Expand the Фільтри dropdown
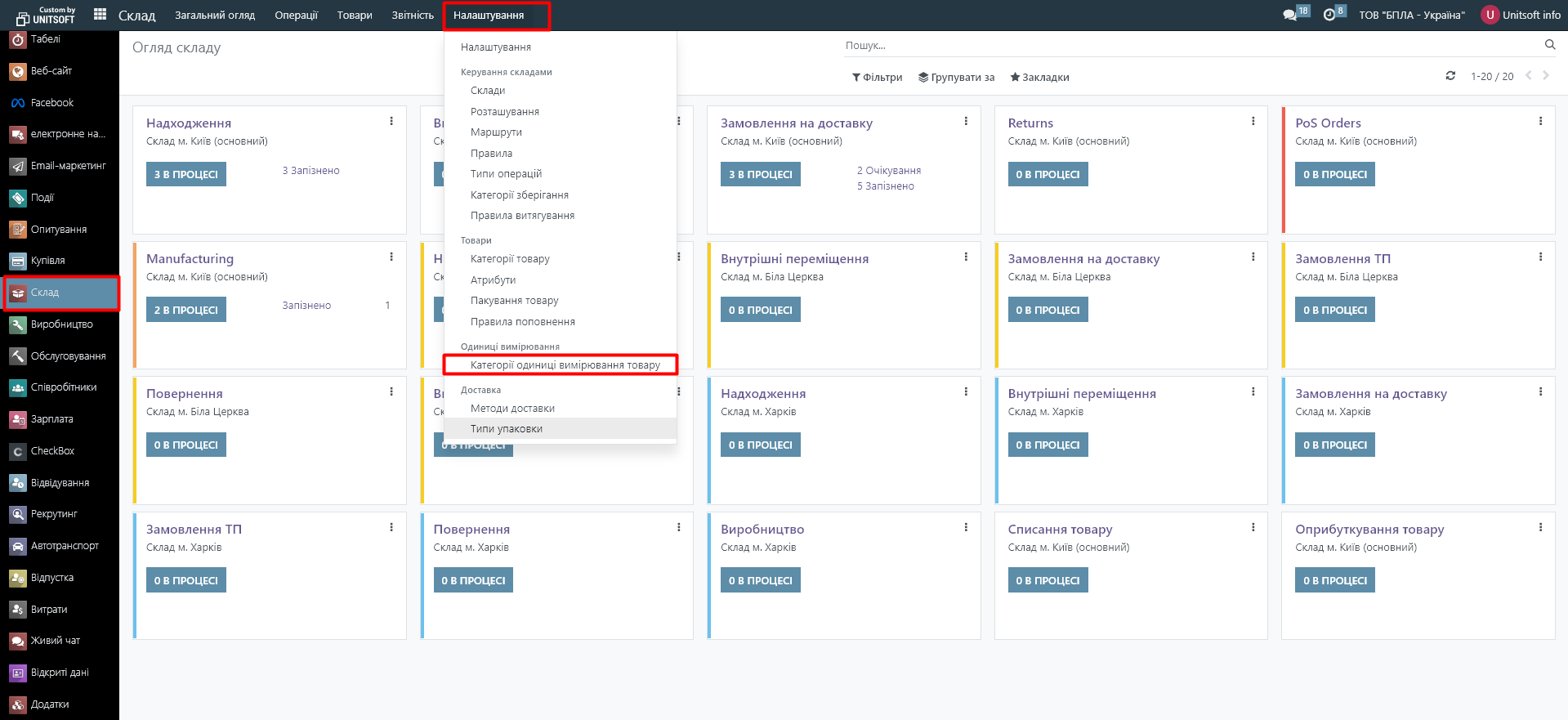The image size is (1568, 720). [x=878, y=78]
